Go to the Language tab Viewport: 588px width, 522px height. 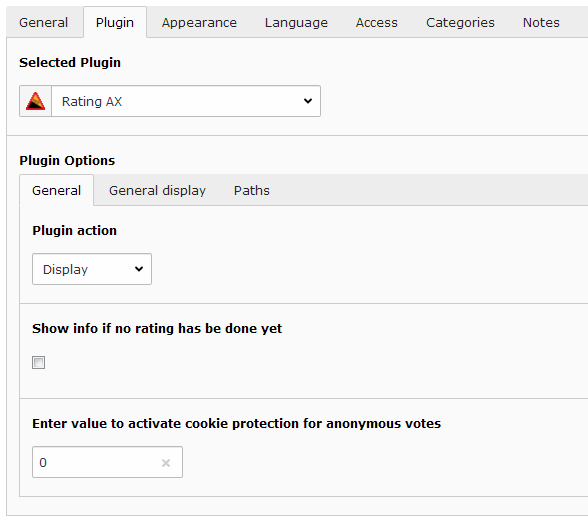click(x=296, y=22)
